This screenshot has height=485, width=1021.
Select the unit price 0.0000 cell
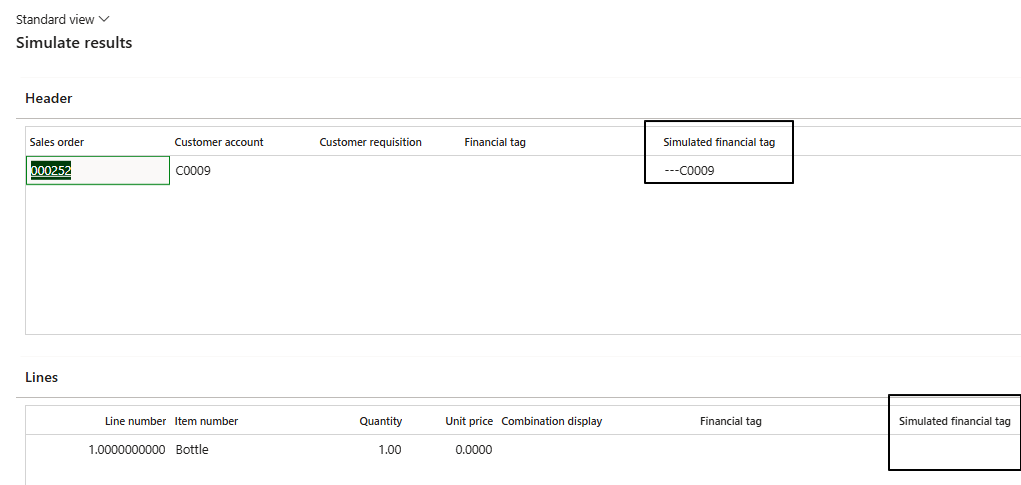pyautogui.click(x=473, y=450)
